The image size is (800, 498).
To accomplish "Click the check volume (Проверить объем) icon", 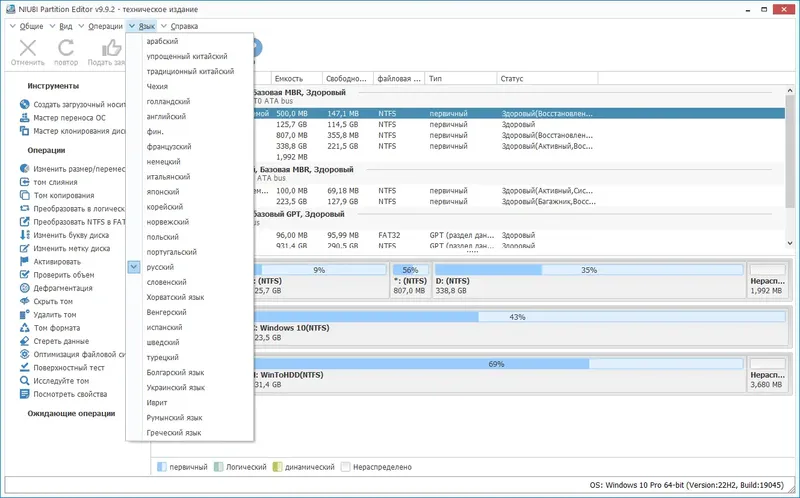I will coord(24,275).
